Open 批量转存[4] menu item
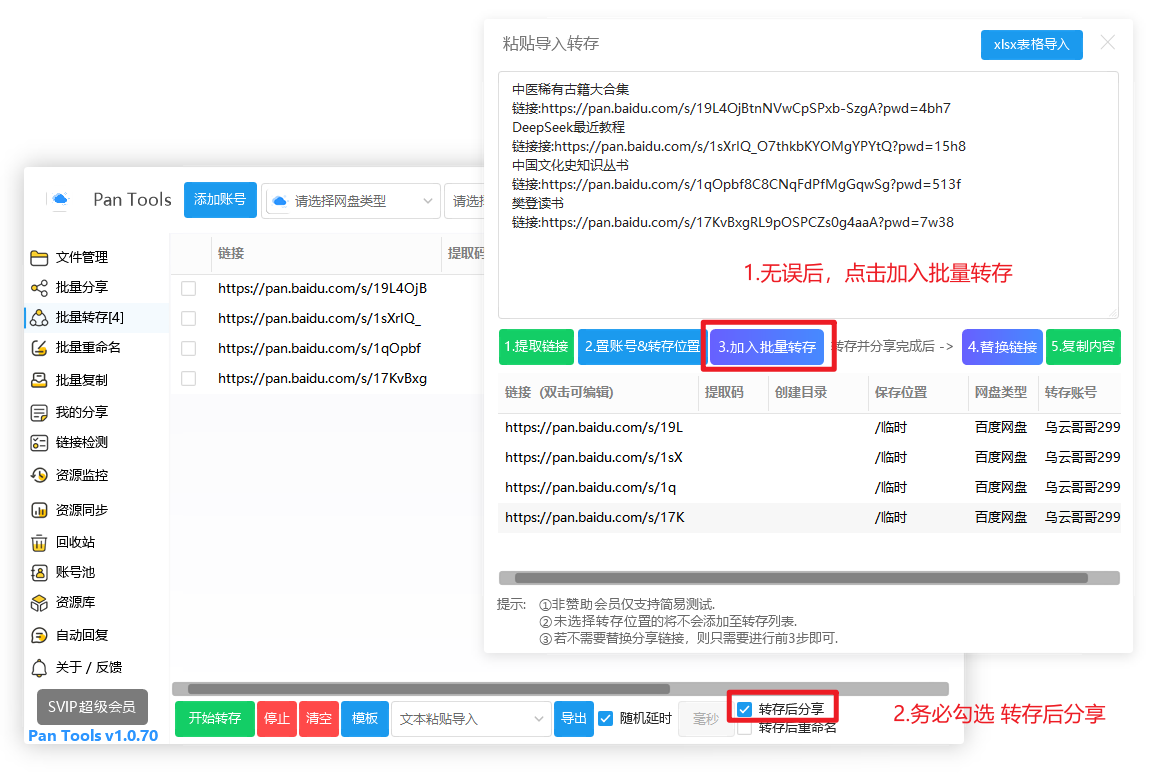The height and width of the screenshot is (784, 1149). click(x=97, y=317)
